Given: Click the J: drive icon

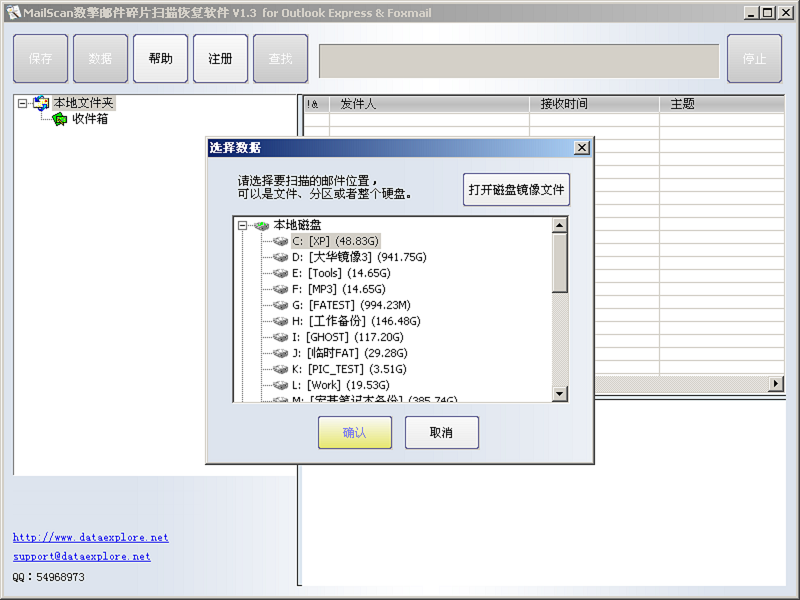Looking at the screenshot, I should (281, 353).
